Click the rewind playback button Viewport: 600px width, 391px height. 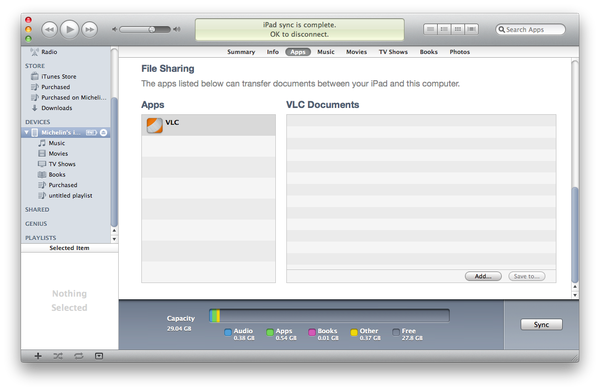pos(49,29)
